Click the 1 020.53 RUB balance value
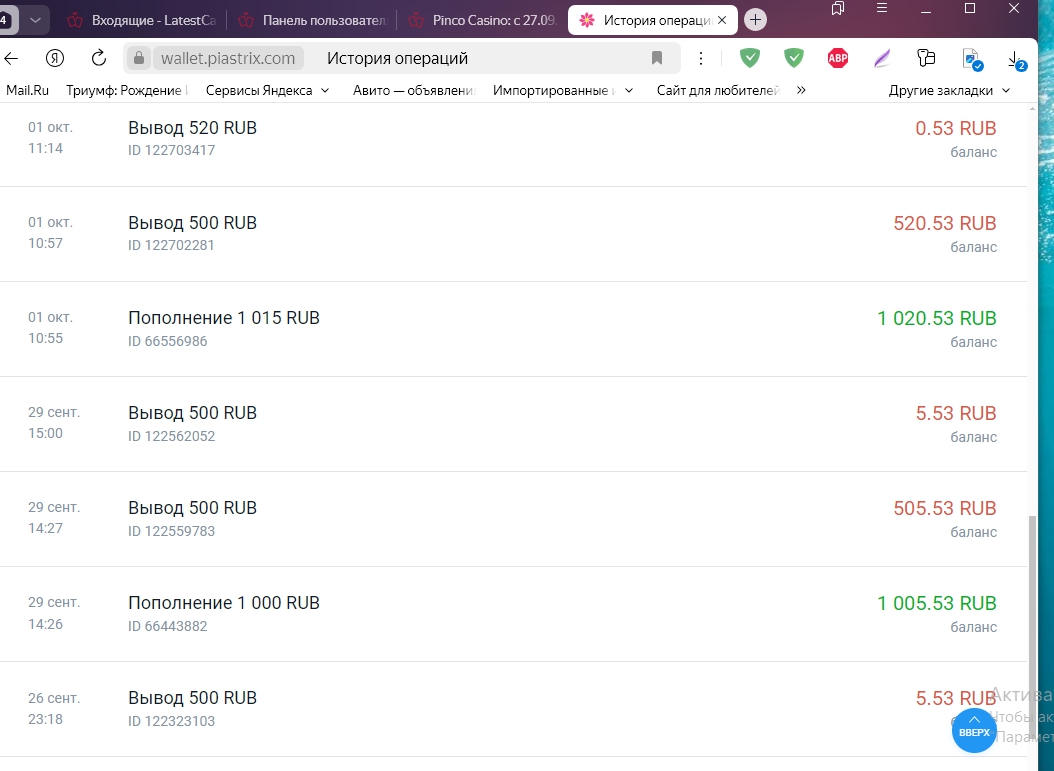This screenshot has width=1054, height=771. [936, 318]
